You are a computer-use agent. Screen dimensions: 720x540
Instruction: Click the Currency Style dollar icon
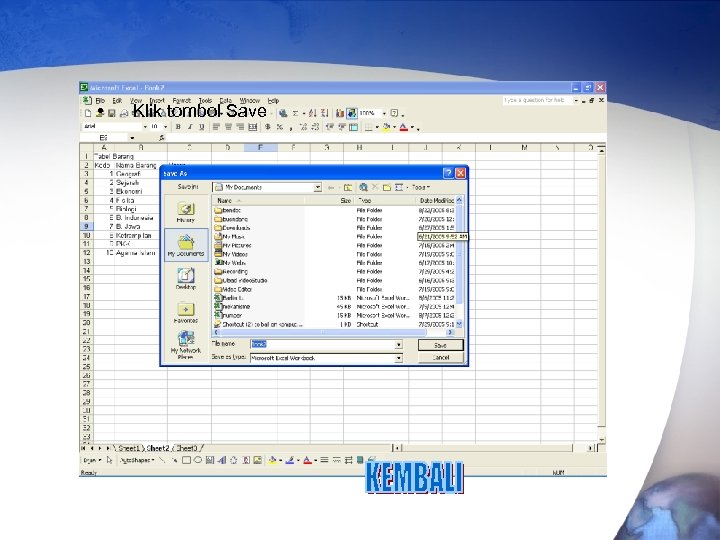pyautogui.click(x=268, y=127)
